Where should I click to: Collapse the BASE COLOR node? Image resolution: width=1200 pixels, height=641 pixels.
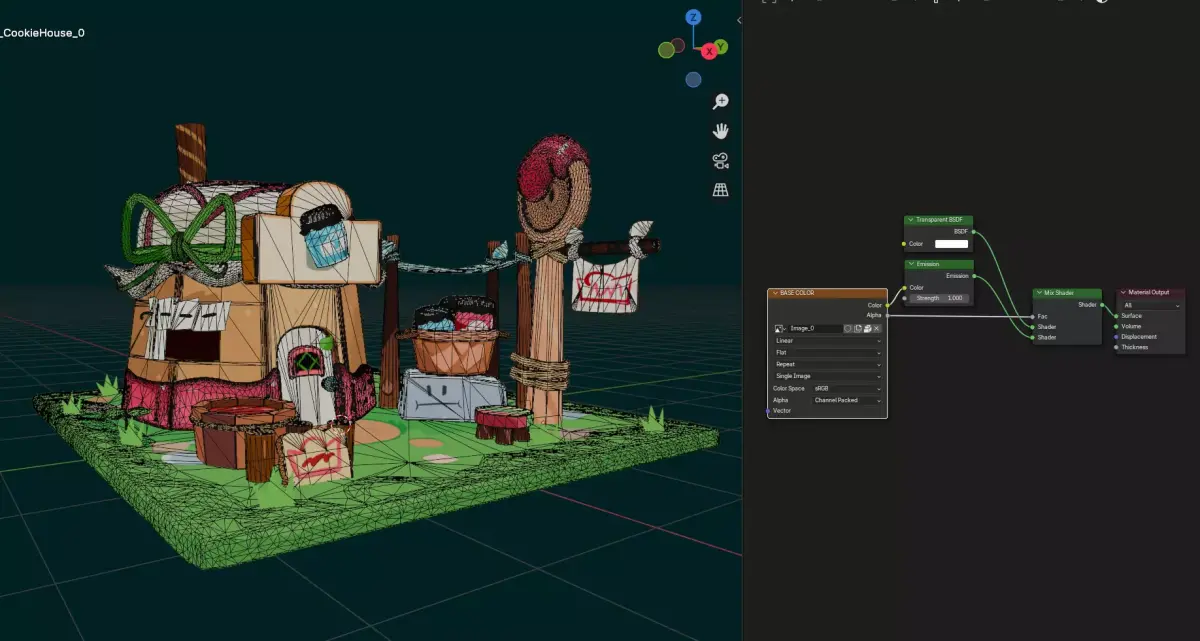pyautogui.click(x=775, y=293)
